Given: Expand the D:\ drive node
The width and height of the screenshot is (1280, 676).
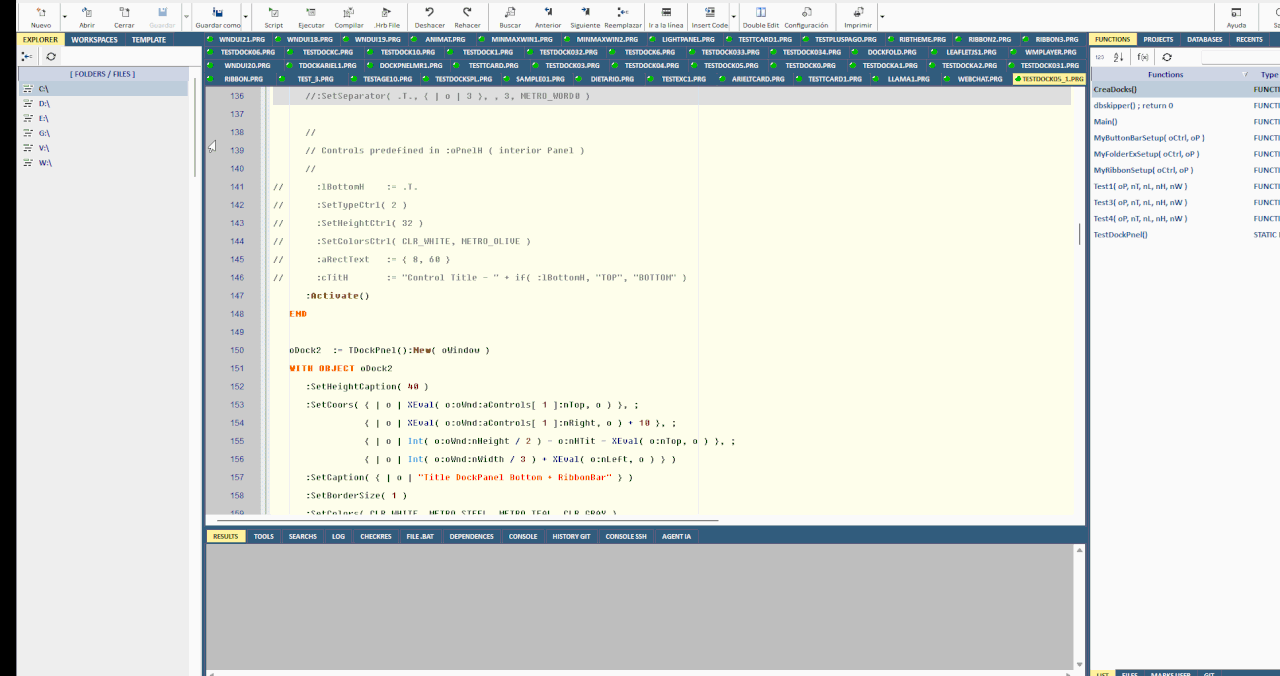Looking at the screenshot, I should (27, 104).
